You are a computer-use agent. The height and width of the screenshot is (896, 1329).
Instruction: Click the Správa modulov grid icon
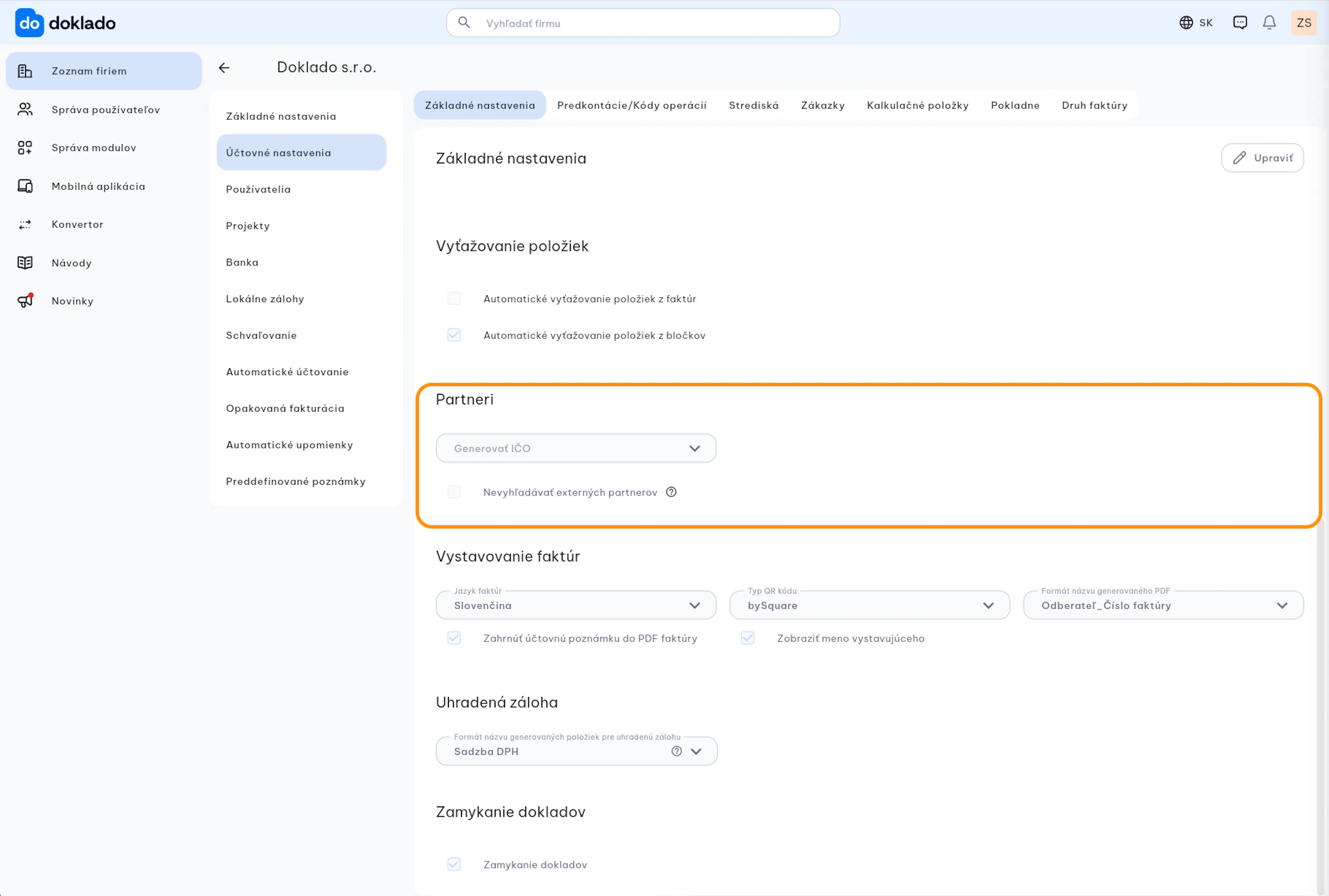coord(25,147)
